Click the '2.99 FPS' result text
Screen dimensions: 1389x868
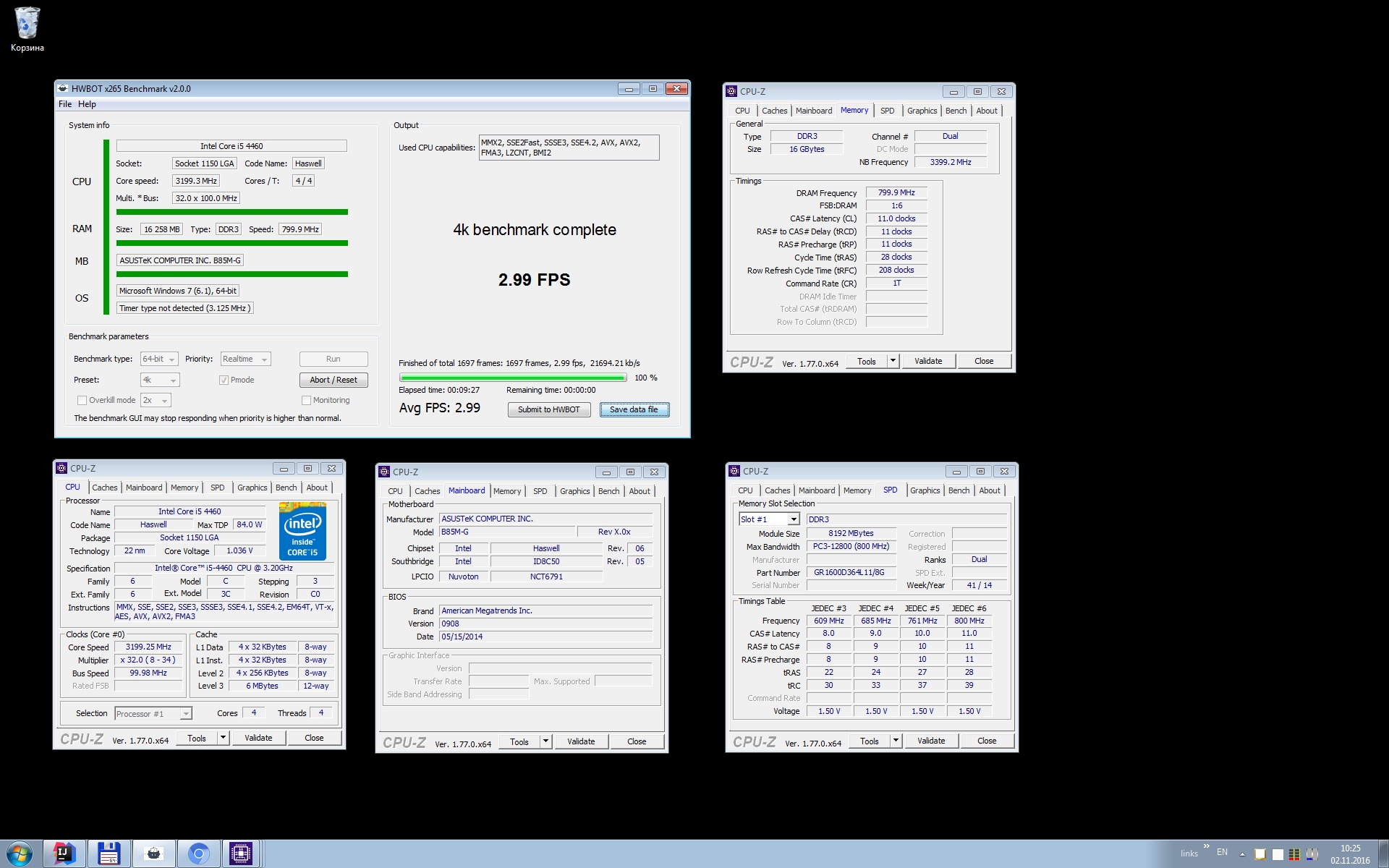pos(534,280)
